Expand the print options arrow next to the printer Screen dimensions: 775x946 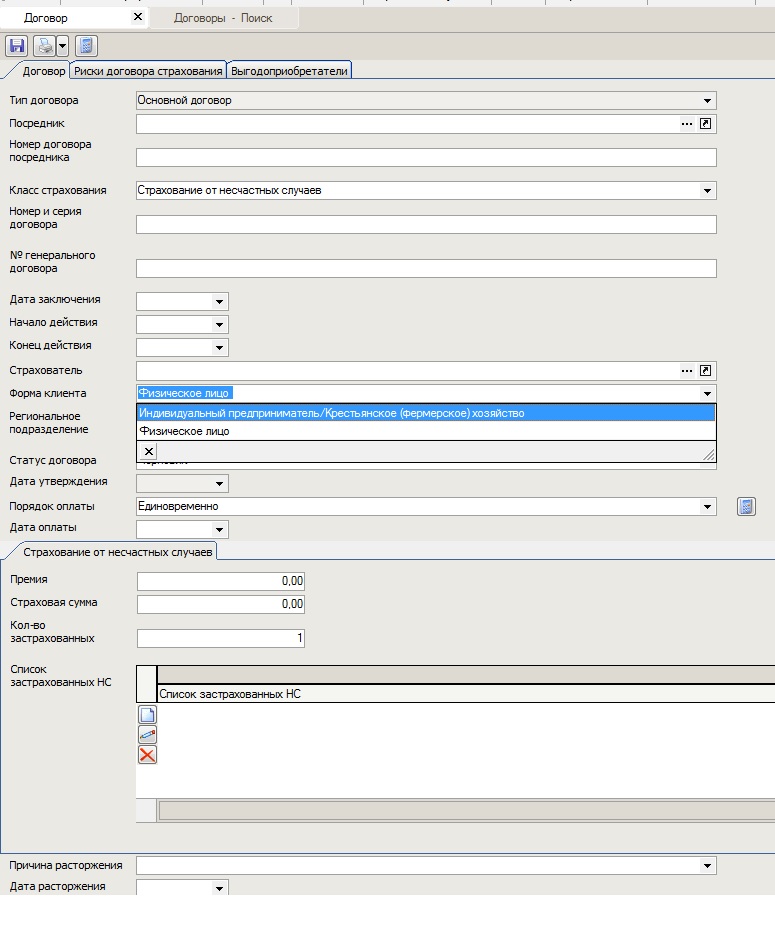(62, 46)
